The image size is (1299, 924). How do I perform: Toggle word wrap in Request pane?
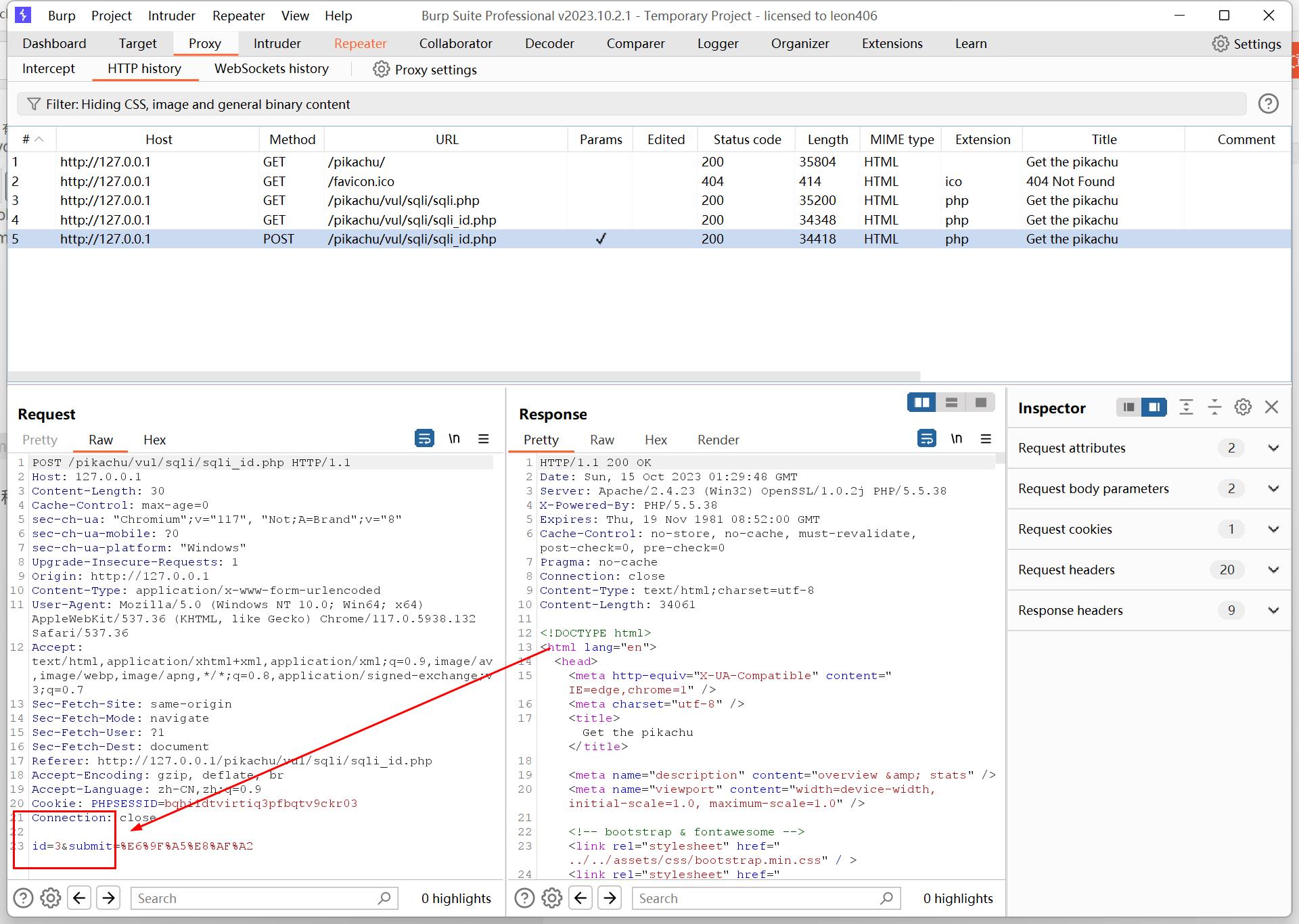click(424, 438)
